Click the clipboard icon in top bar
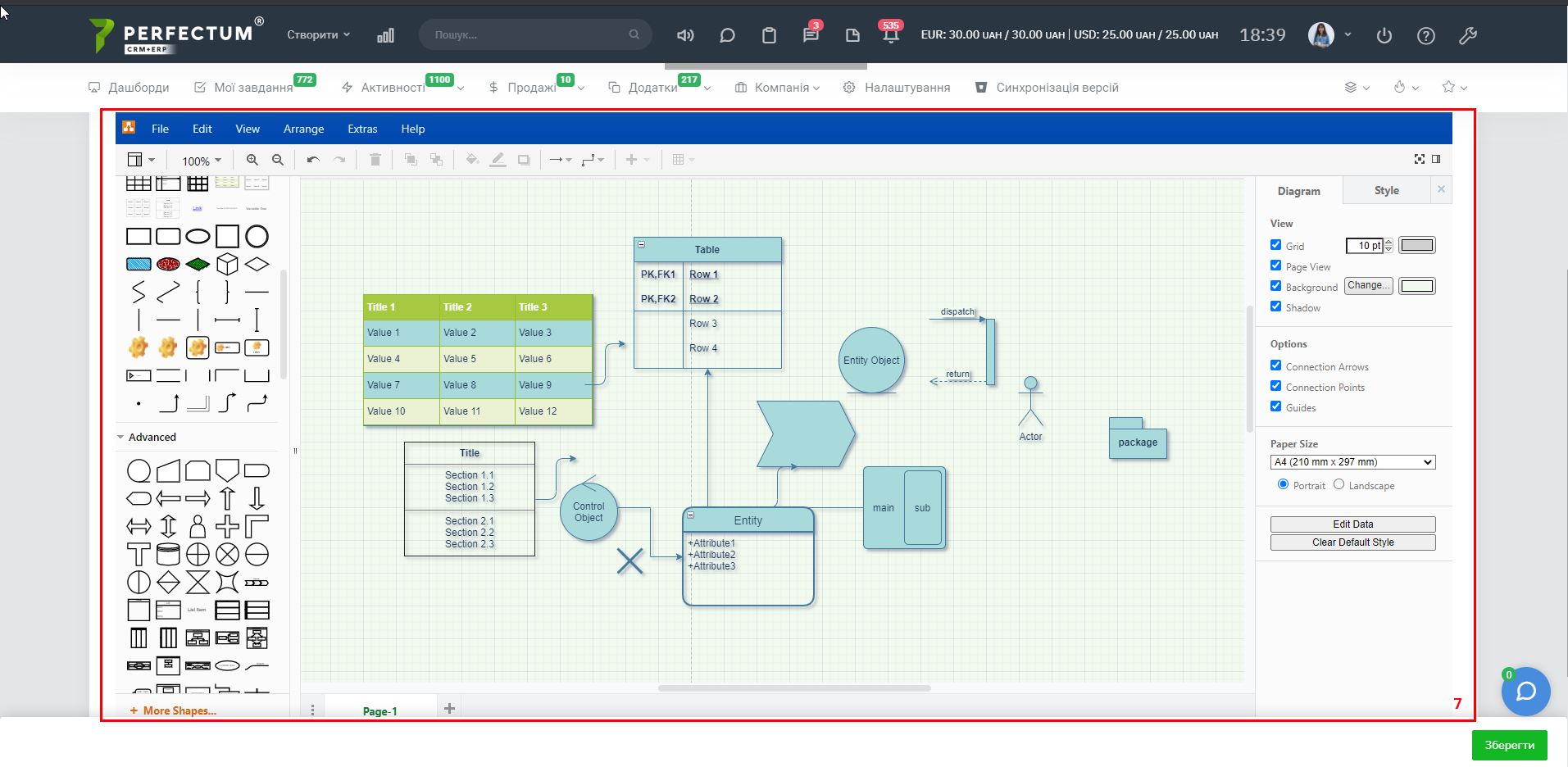1568x767 pixels. [x=769, y=35]
